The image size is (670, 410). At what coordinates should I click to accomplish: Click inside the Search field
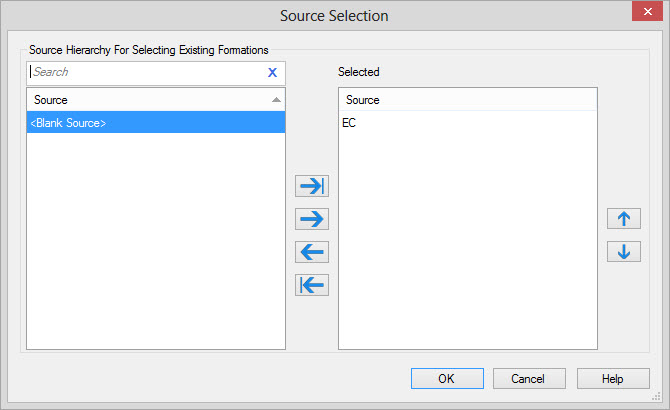pyautogui.click(x=145, y=72)
